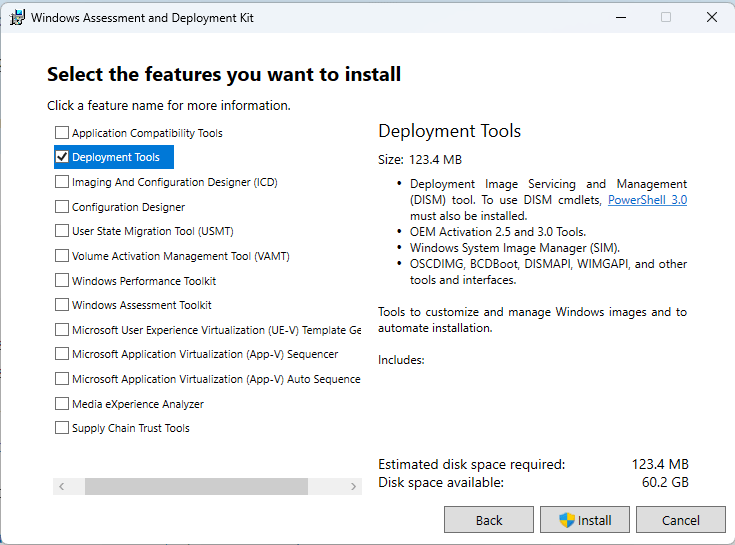The image size is (735, 545).
Task: Click the Windows Assessment Toolkit feature name
Action: [x=141, y=305]
